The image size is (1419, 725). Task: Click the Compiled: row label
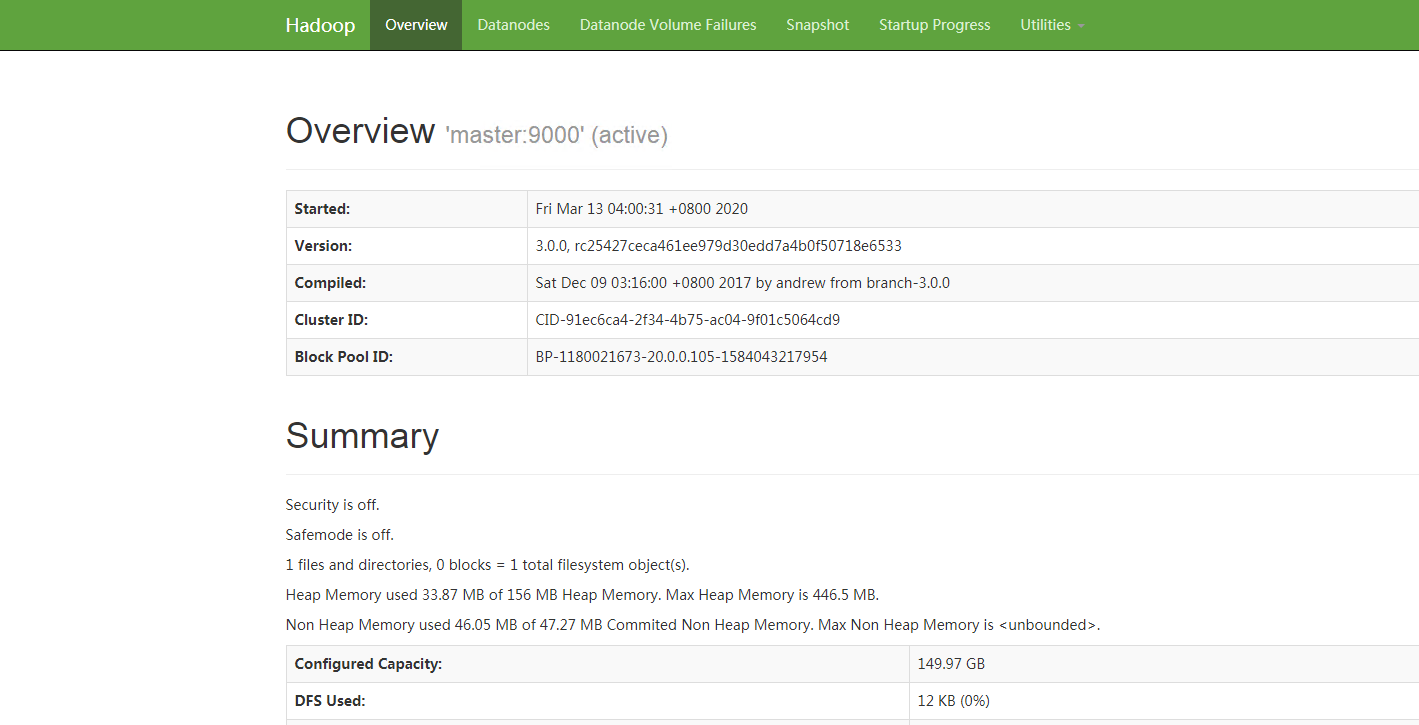click(330, 283)
